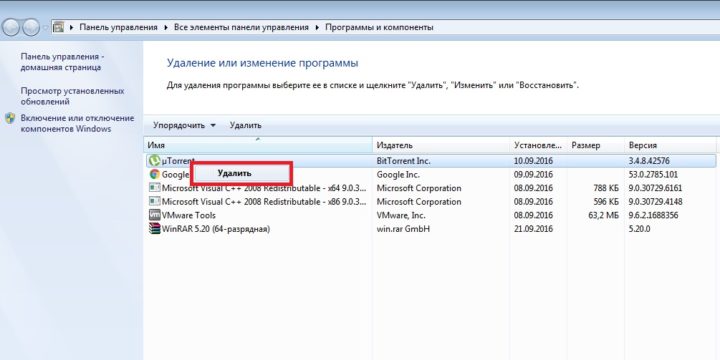Click publisher Google Inc.

pyautogui.click(x=398, y=174)
